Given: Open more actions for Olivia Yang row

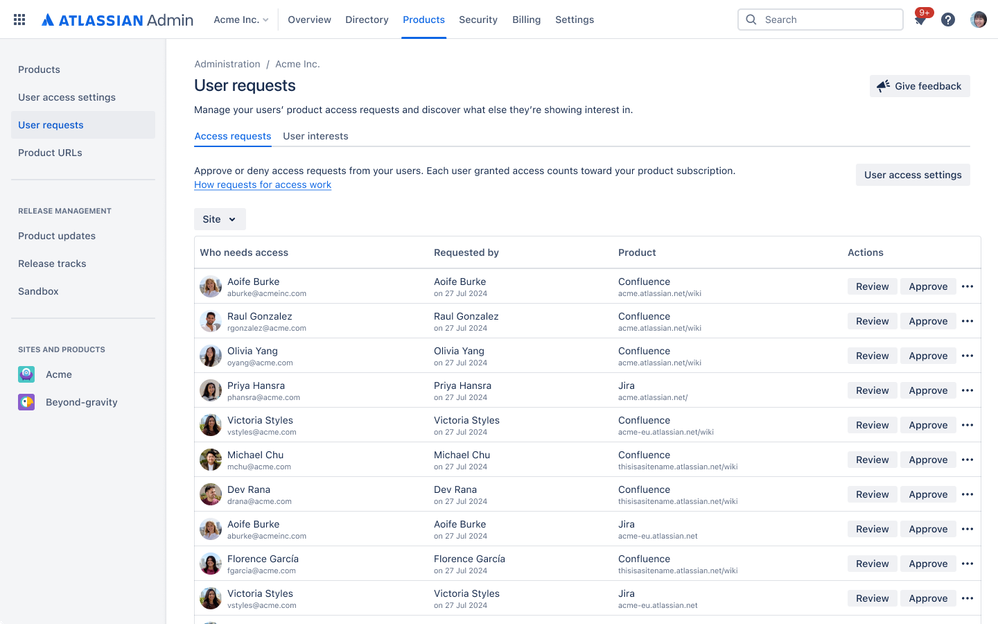Looking at the screenshot, I should tap(967, 356).
